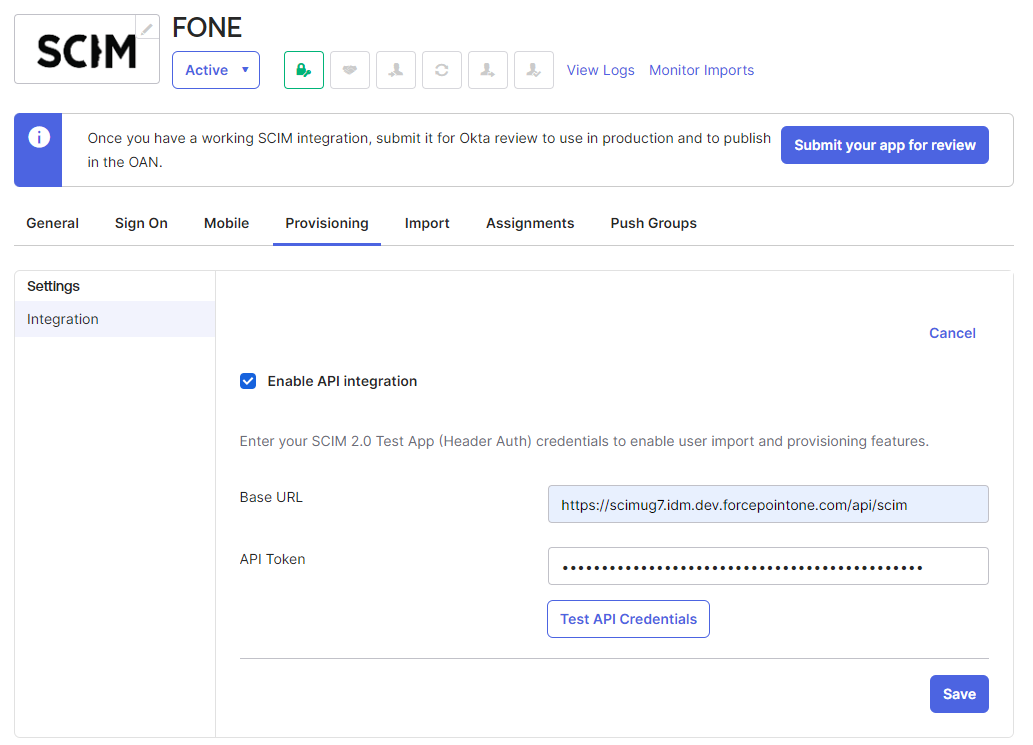This screenshot has width=1033, height=745.
Task: Click the Enable API integration label
Action: click(x=342, y=381)
